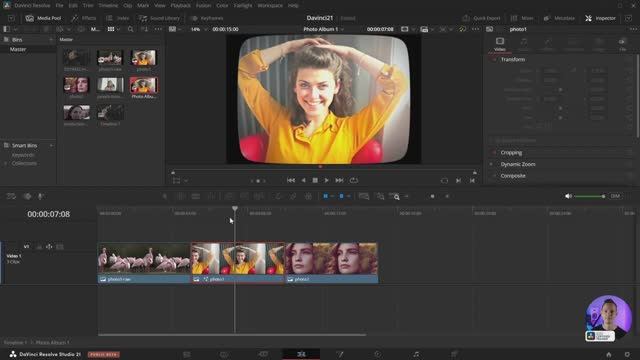Expand the Collections smart bin
640x360 pixels.
6,163
